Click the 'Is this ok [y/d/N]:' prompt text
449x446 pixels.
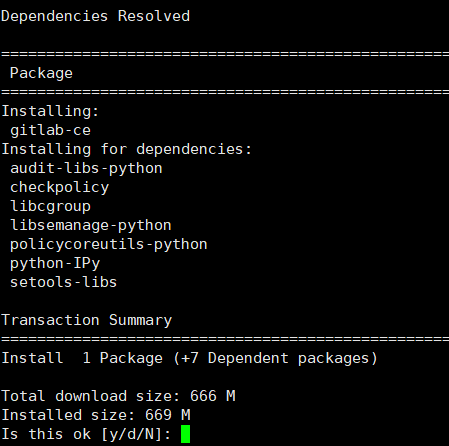click(x=86, y=434)
